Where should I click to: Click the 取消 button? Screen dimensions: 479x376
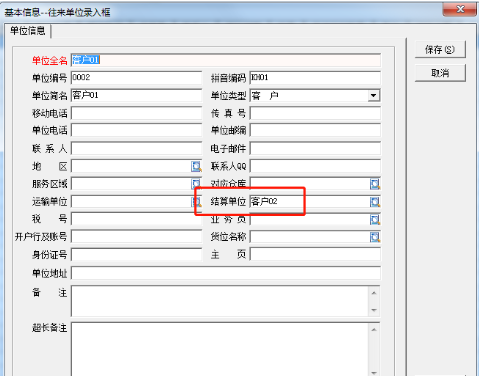pyautogui.click(x=440, y=73)
